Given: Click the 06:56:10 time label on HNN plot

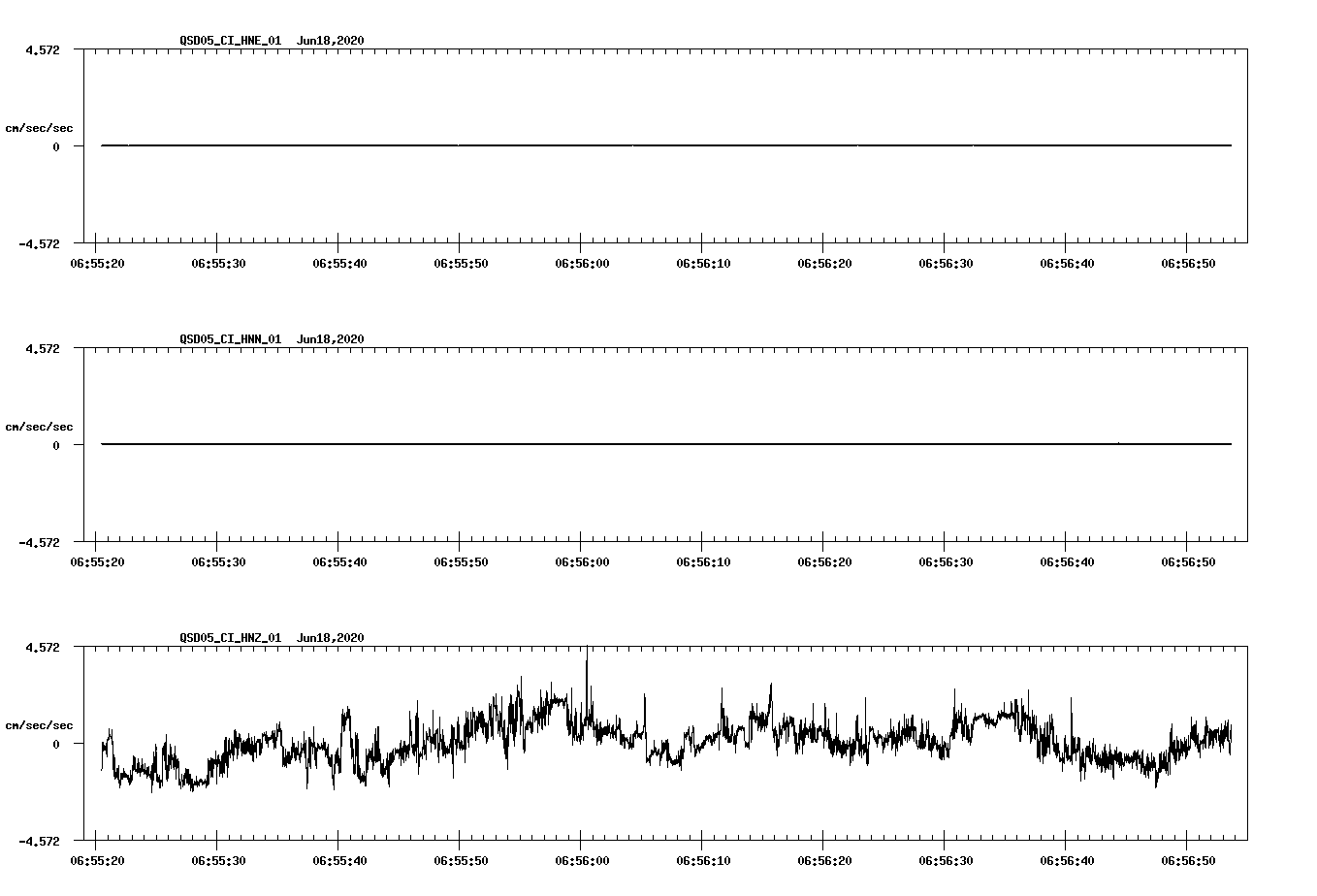Looking at the screenshot, I should click(702, 562).
